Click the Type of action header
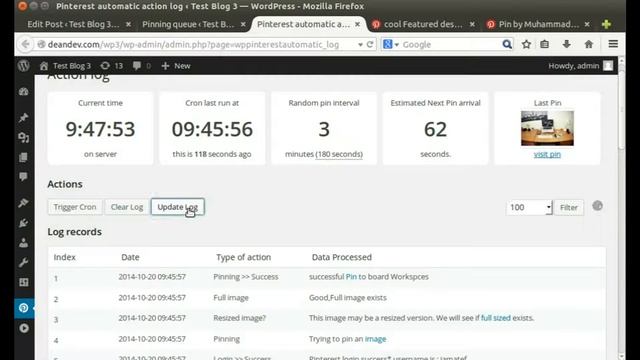Viewport: 640px width, 360px height. 243,257
